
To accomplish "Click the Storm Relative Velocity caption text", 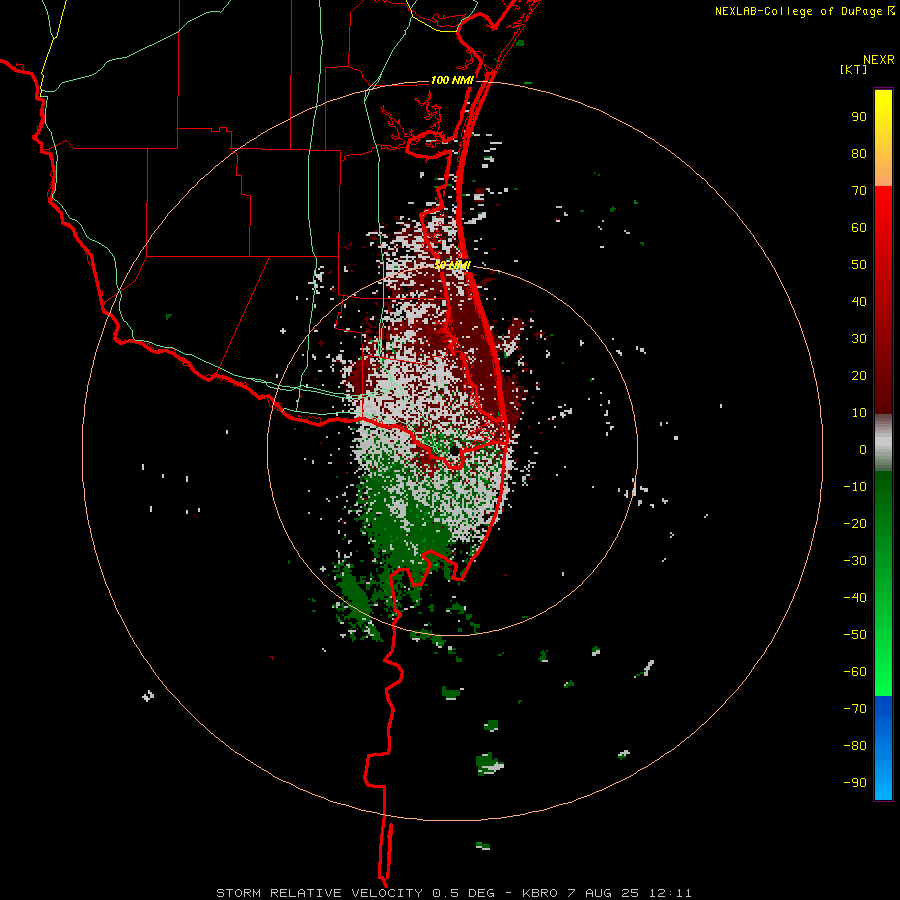I will [454, 893].
